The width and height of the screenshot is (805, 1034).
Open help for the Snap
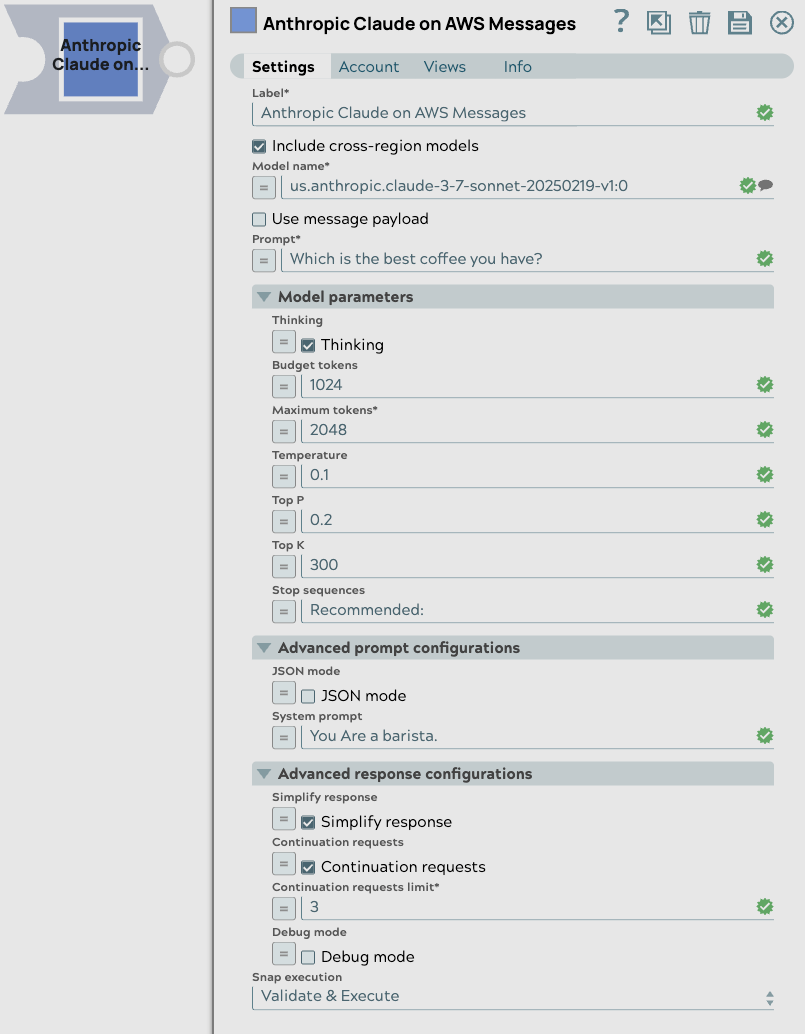620,22
